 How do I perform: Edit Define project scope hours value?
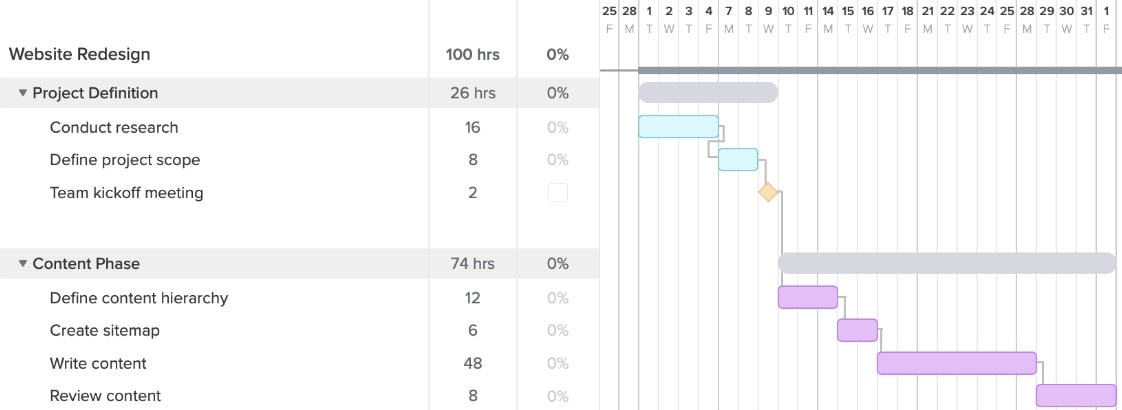[x=473, y=160]
